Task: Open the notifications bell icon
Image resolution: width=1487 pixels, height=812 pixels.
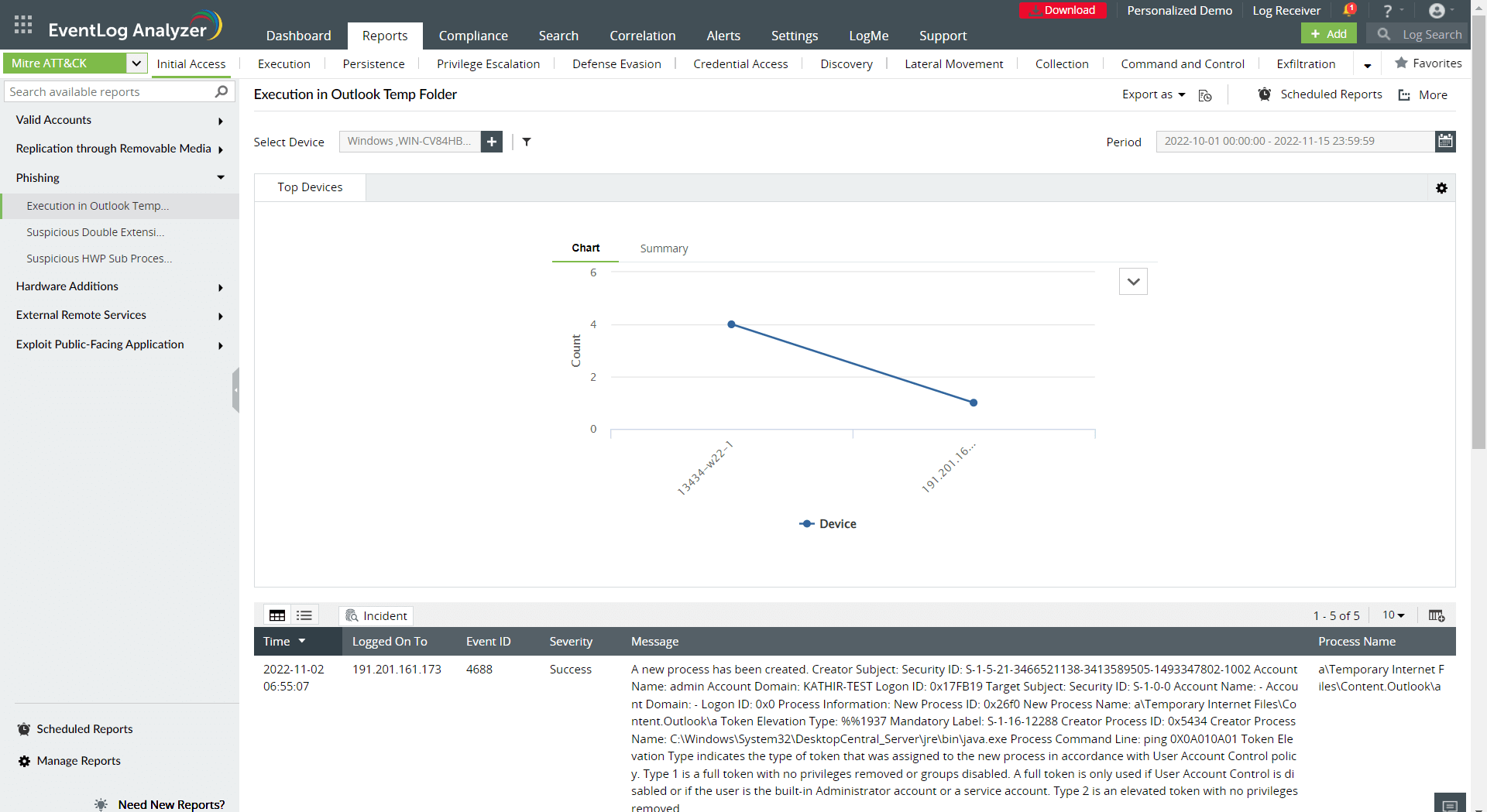Action: tap(1348, 10)
